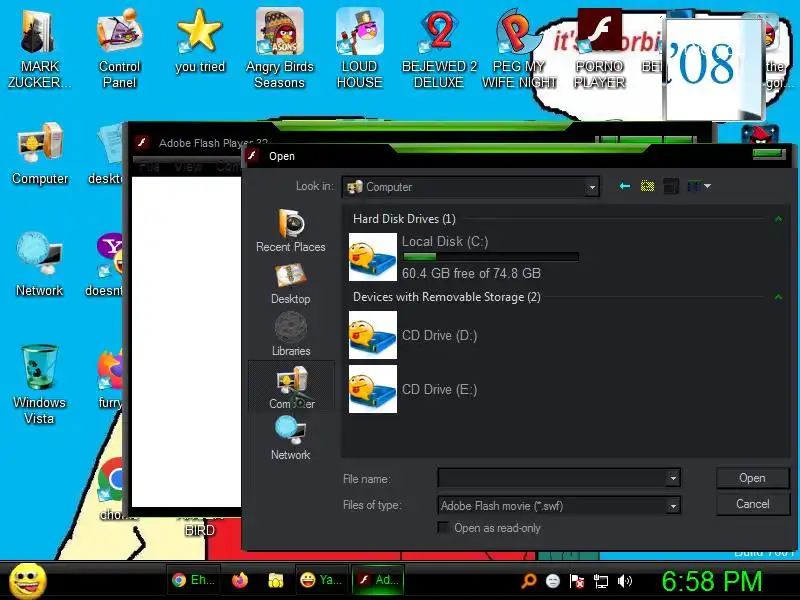This screenshot has height=600, width=800.
Task: Open the network tray icon
Action: [601, 581]
